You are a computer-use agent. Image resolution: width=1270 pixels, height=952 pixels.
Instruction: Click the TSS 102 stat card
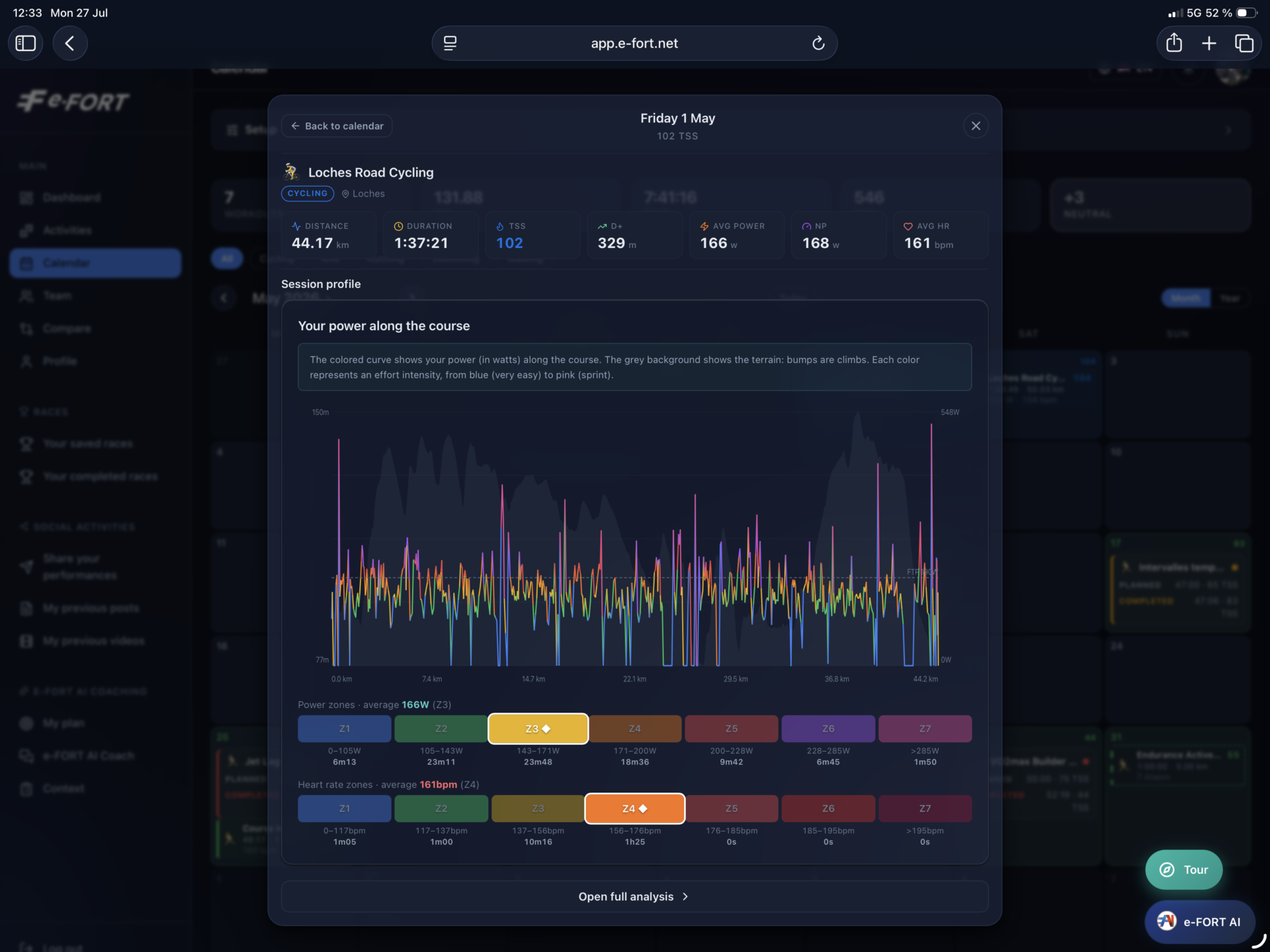coord(532,236)
